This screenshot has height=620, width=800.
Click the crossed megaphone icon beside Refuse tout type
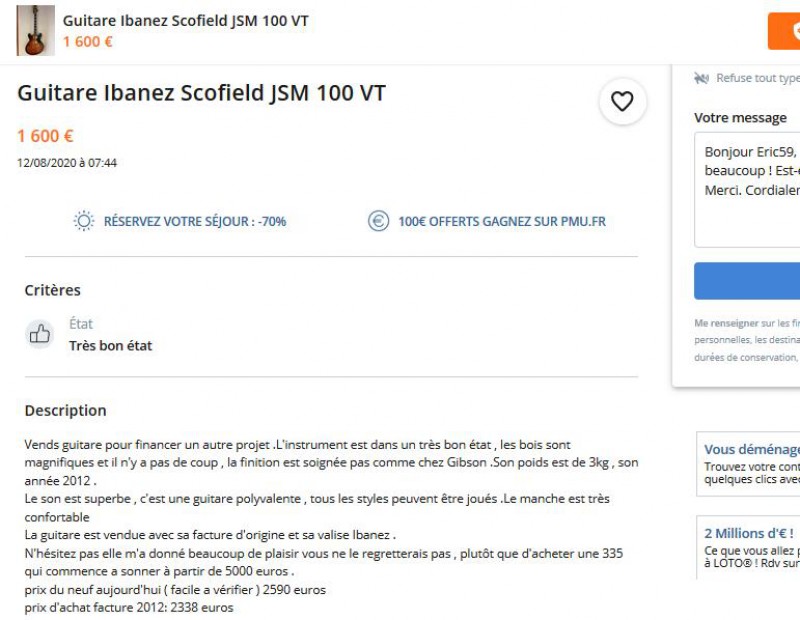pos(701,78)
